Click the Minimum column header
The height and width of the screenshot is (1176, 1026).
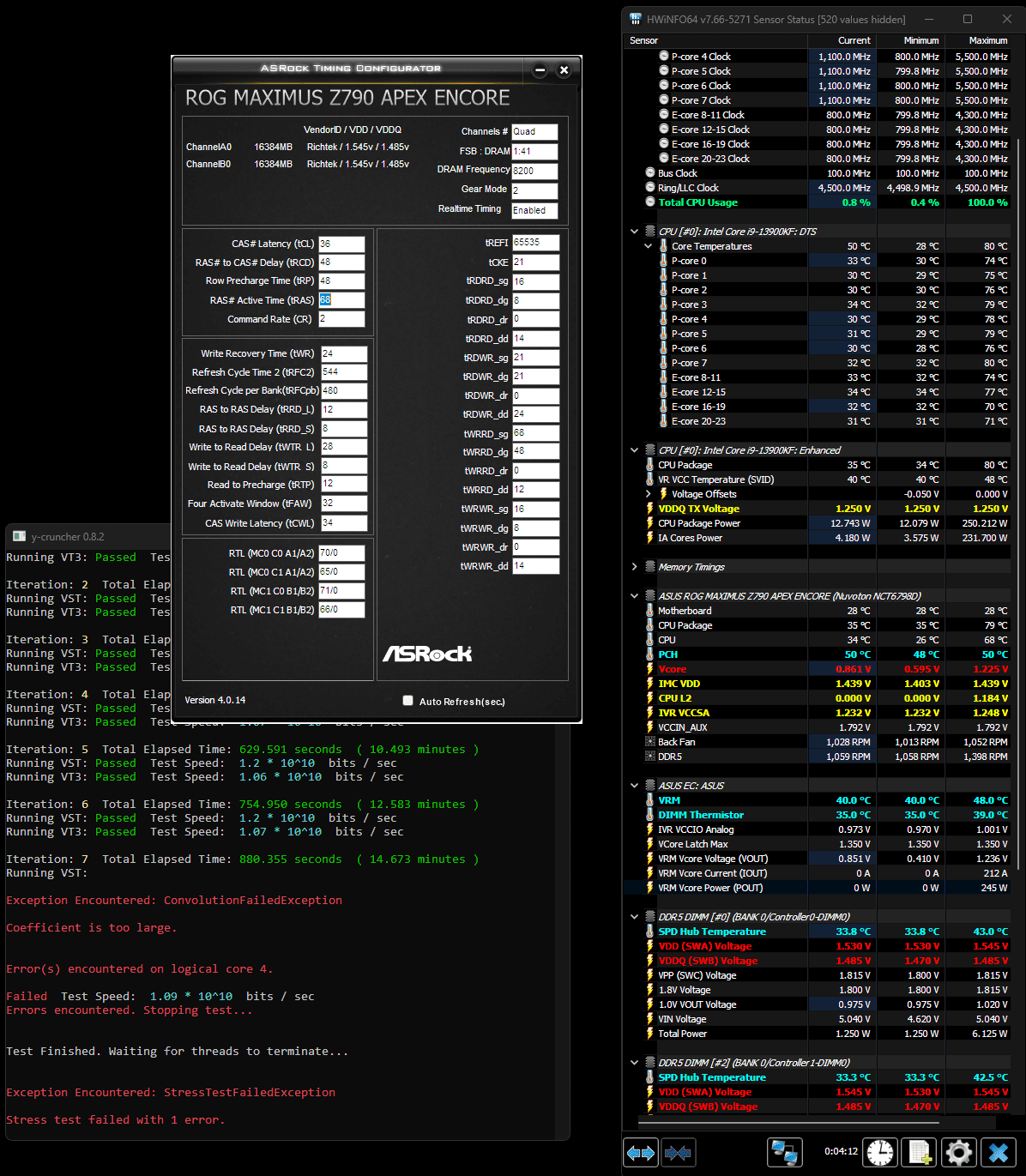[910, 40]
